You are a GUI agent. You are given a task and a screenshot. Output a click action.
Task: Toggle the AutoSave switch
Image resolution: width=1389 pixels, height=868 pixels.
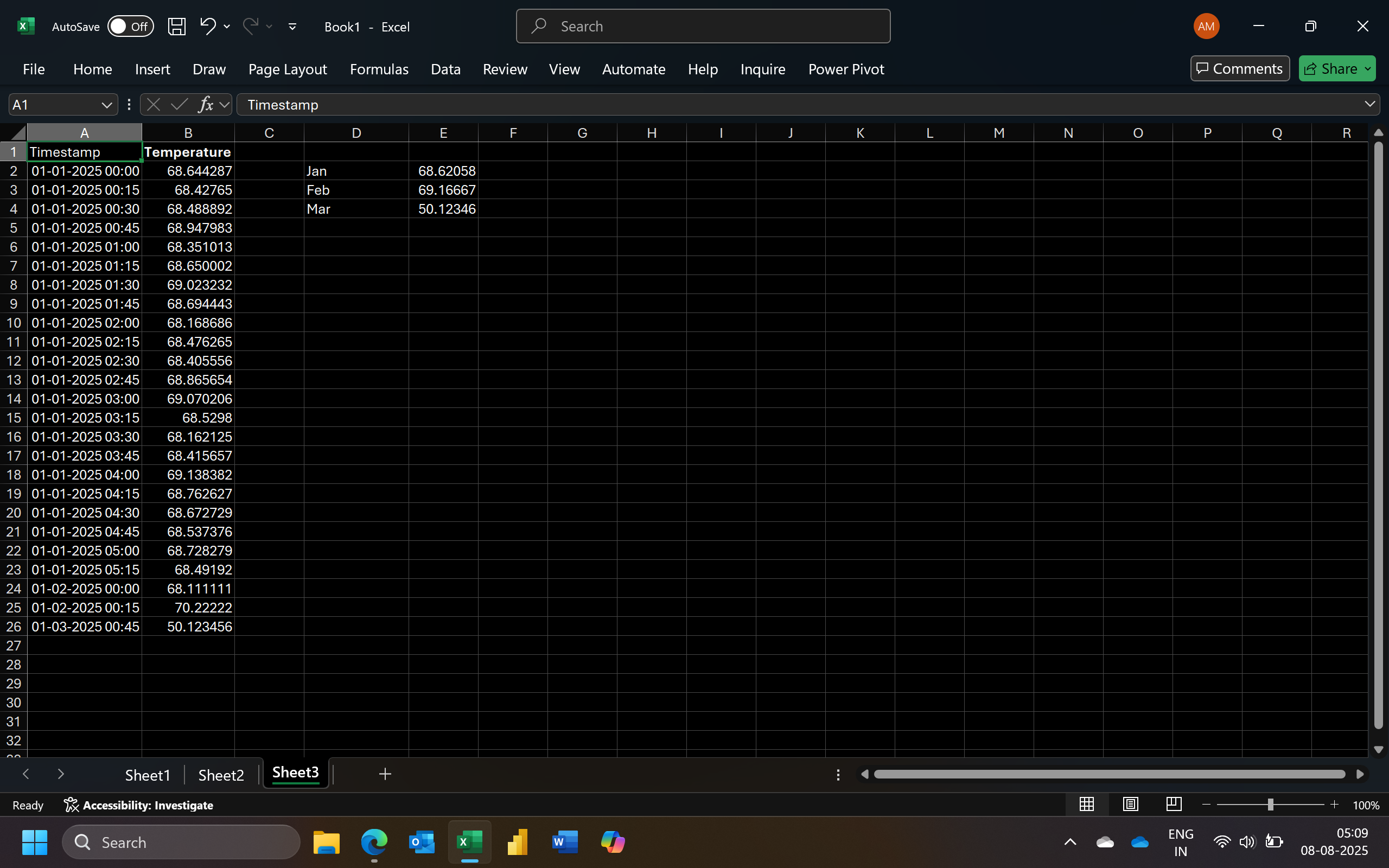(130, 27)
